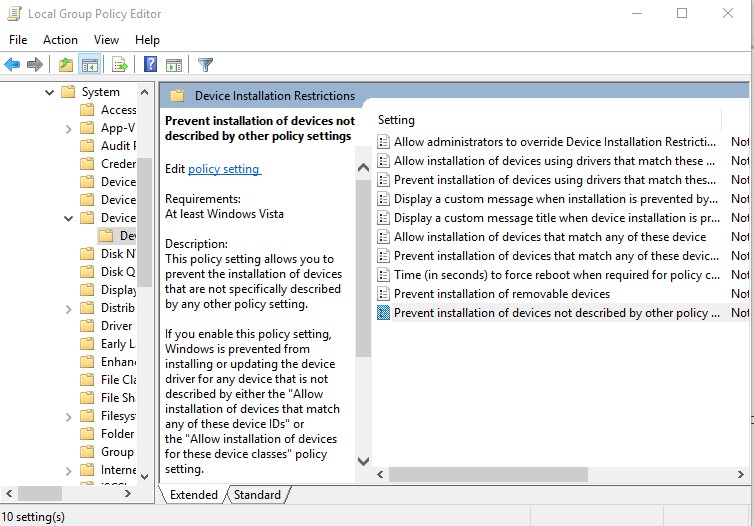Select Display a custom message title setting
The height and width of the screenshot is (526, 754).
point(557,218)
